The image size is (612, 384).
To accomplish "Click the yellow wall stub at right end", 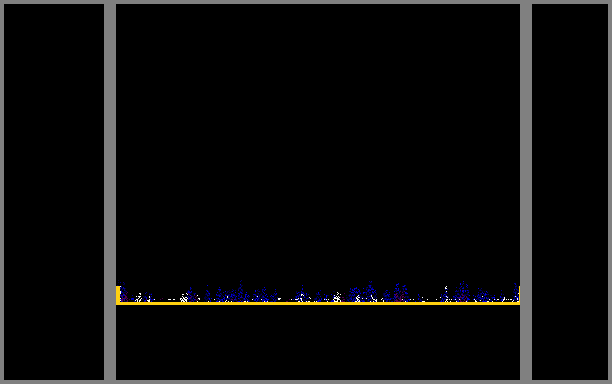I will [x=519, y=294].
